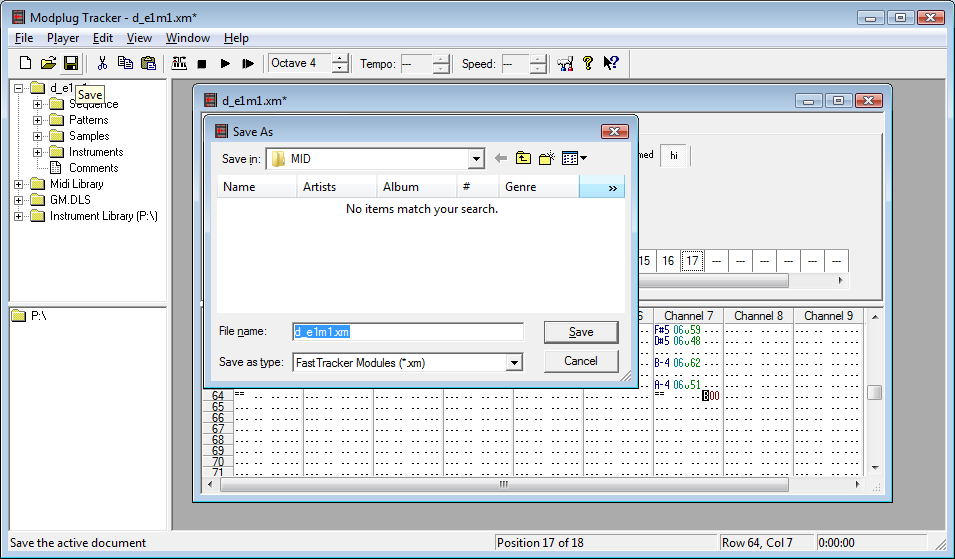Sort by the Album column header
Image resolution: width=955 pixels, height=559 pixels.
point(417,187)
